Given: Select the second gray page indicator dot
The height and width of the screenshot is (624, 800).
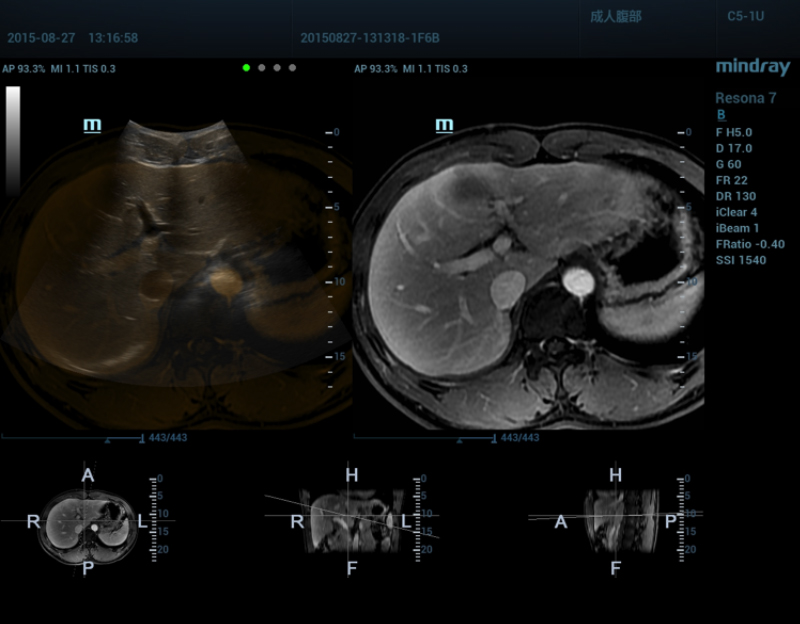Looking at the screenshot, I should pyautogui.click(x=277, y=68).
